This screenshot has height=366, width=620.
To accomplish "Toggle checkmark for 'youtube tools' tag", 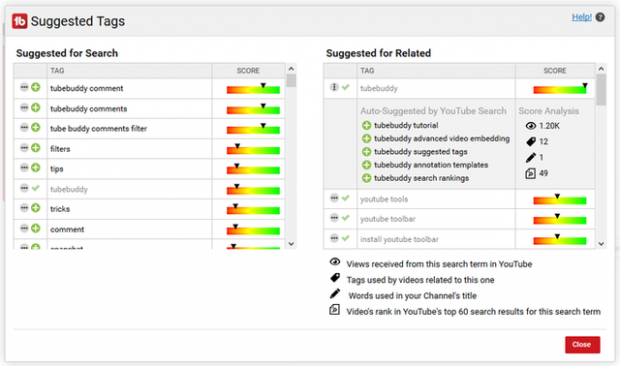I will pos(346,198).
